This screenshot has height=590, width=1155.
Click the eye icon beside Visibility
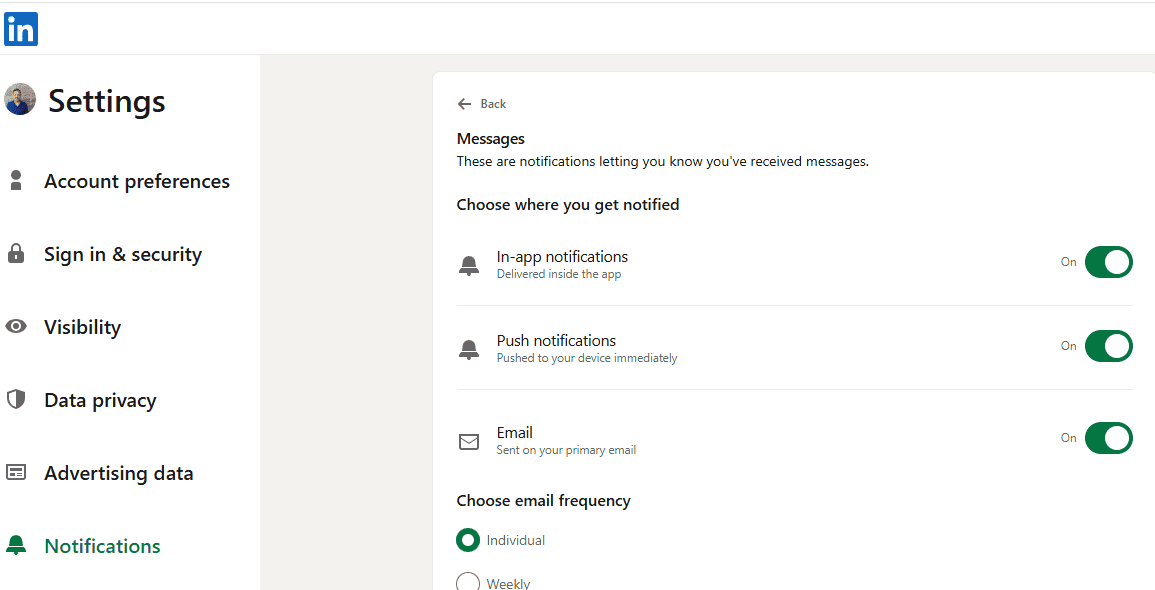[x=16, y=327]
